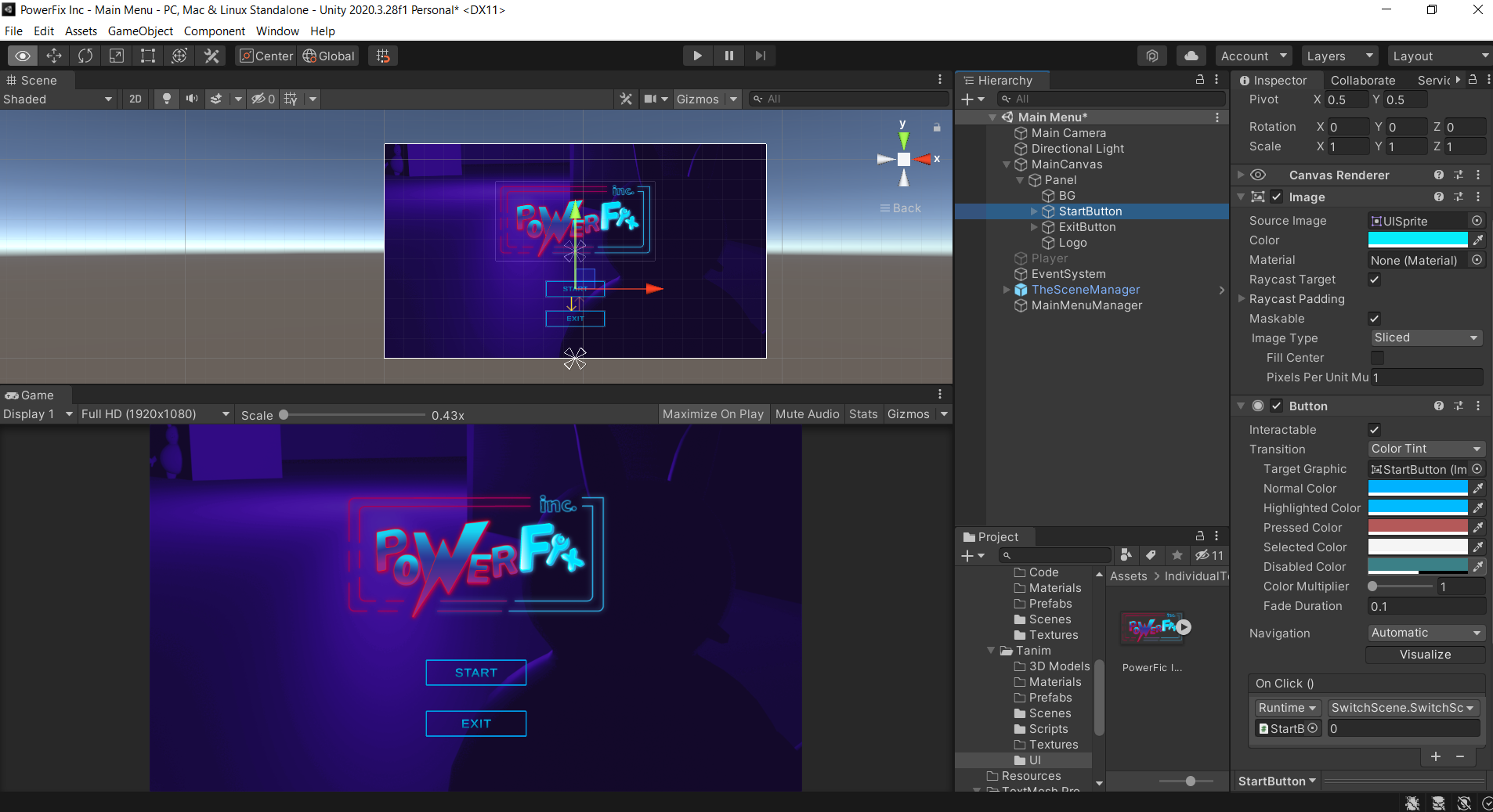Screen dimensions: 1493x812
Task: Expand the ExitButton hierarchy node
Action: tap(1034, 227)
